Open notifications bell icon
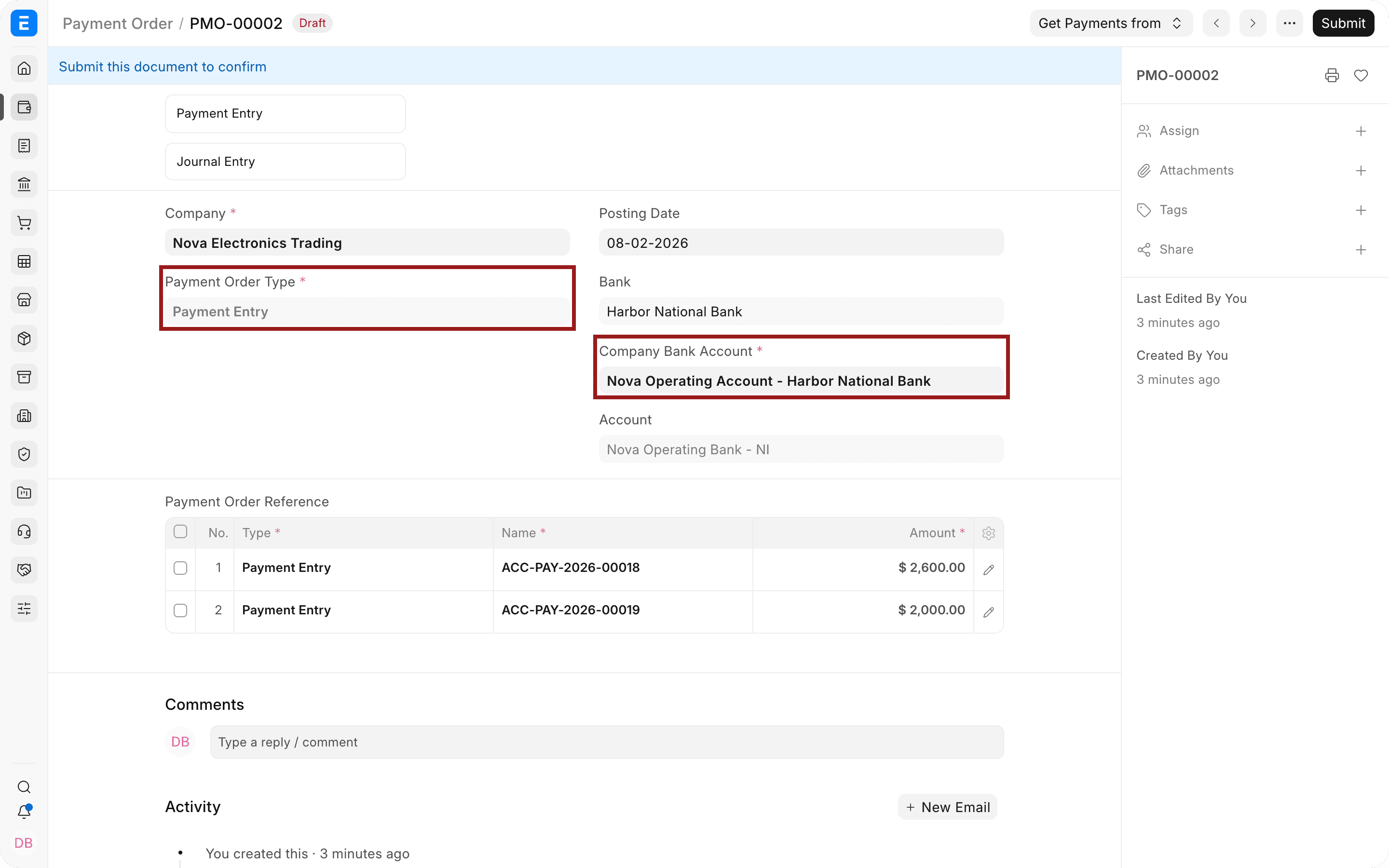 (24, 812)
